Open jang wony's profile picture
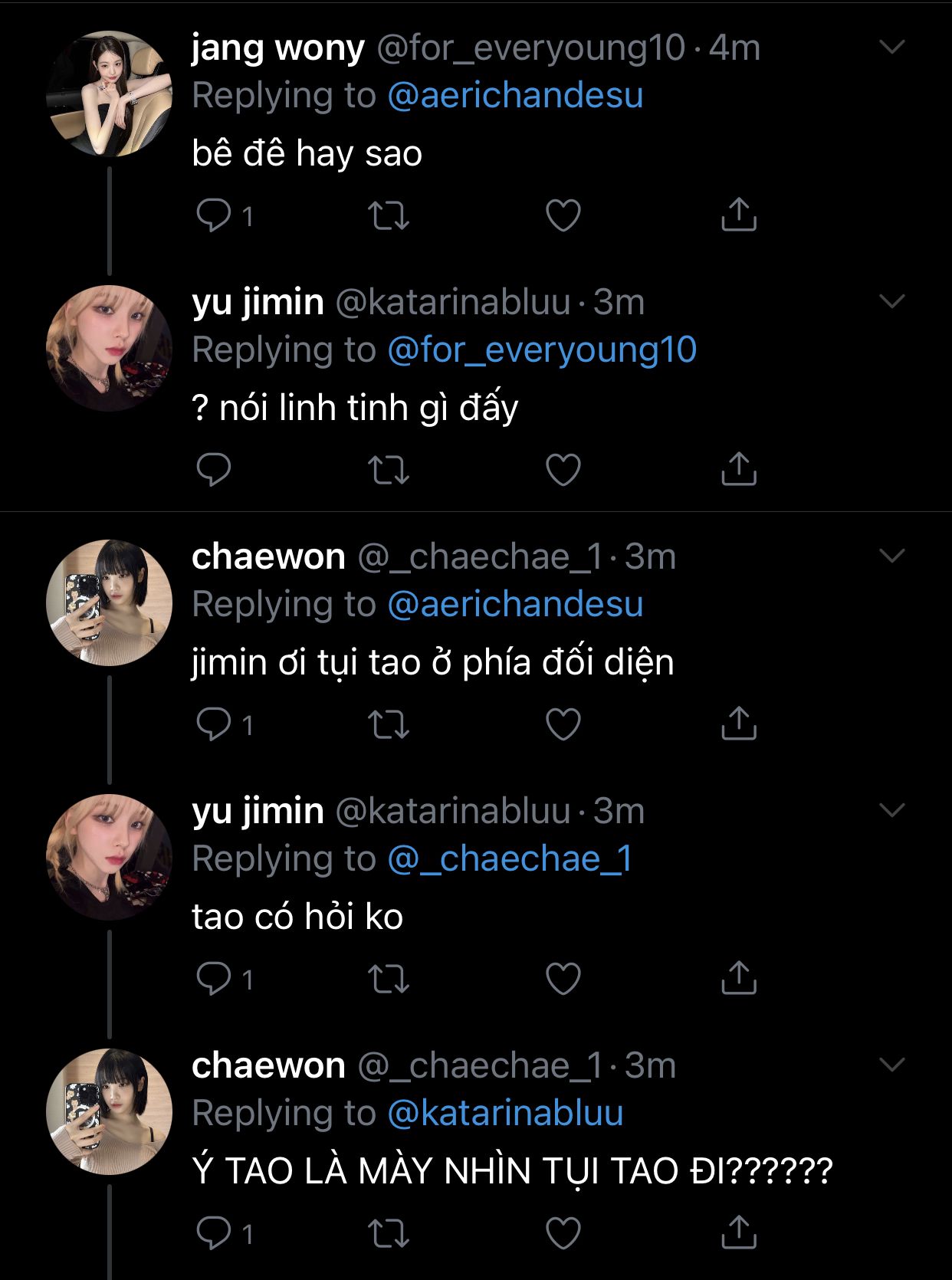This screenshot has height=1280, width=952. coord(109,94)
